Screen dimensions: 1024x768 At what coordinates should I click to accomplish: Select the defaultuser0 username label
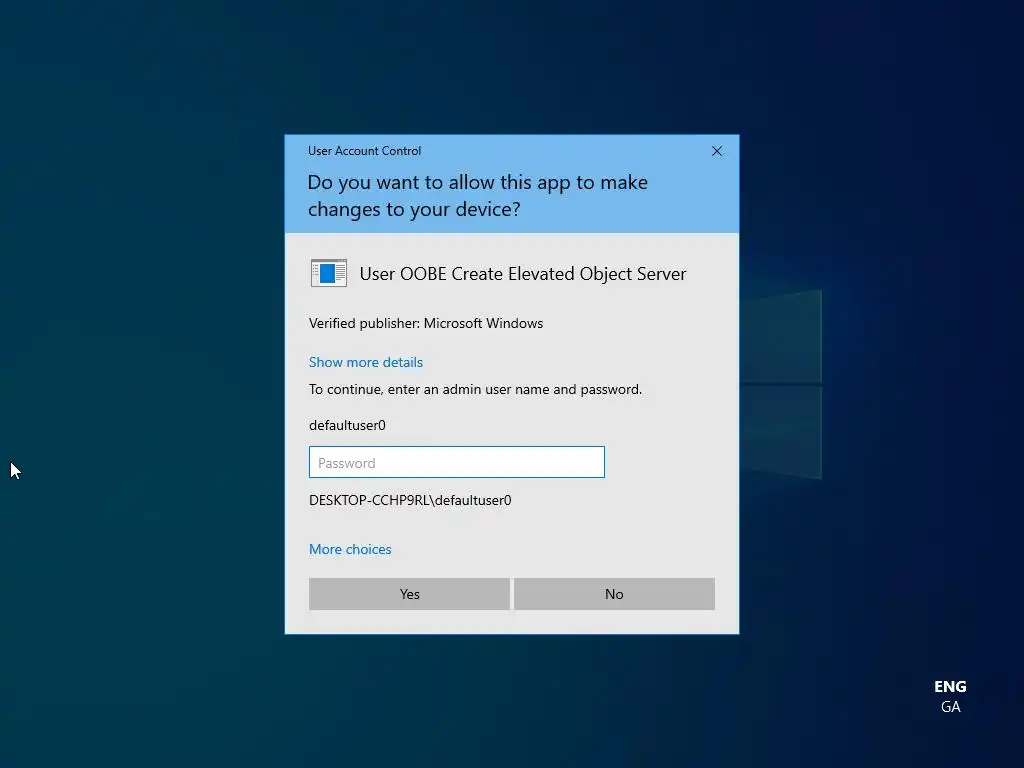347,425
